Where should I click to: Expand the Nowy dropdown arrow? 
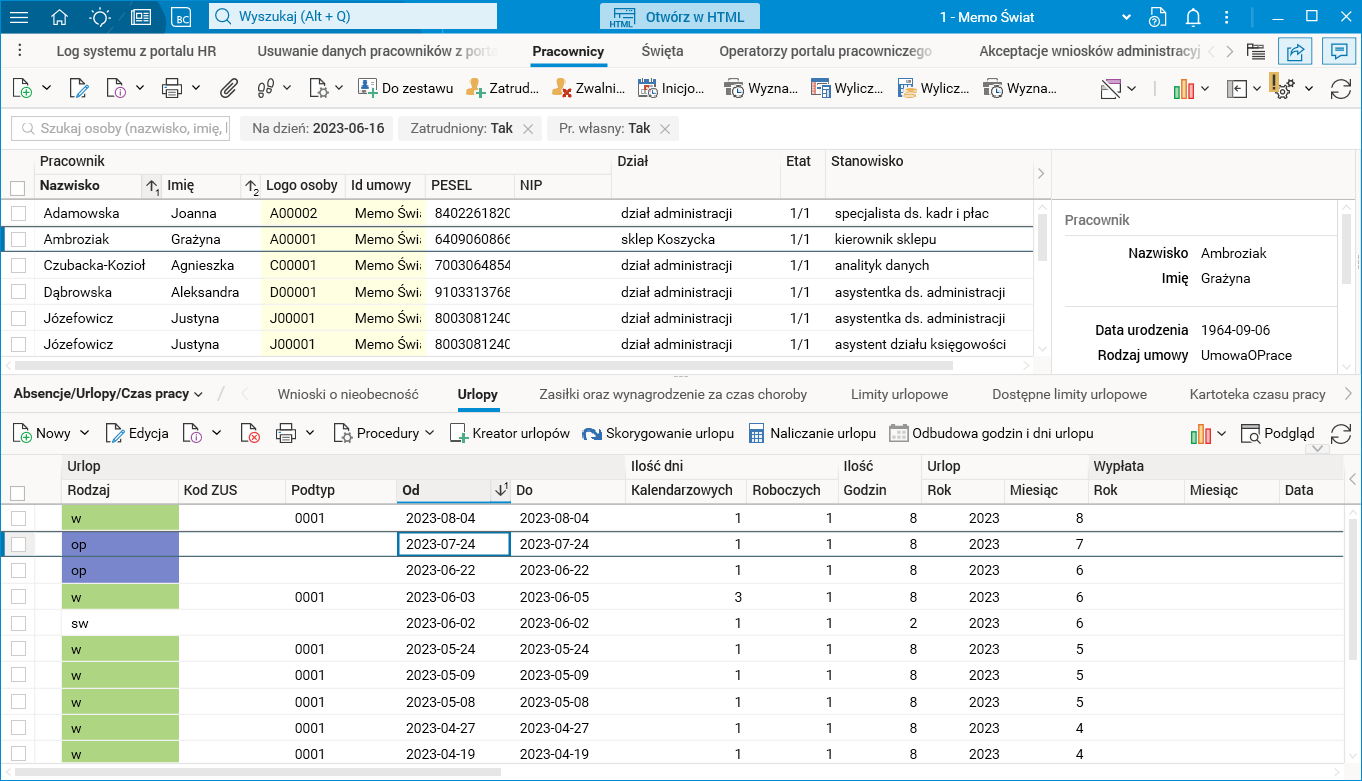pyautogui.click(x=84, y=433)
